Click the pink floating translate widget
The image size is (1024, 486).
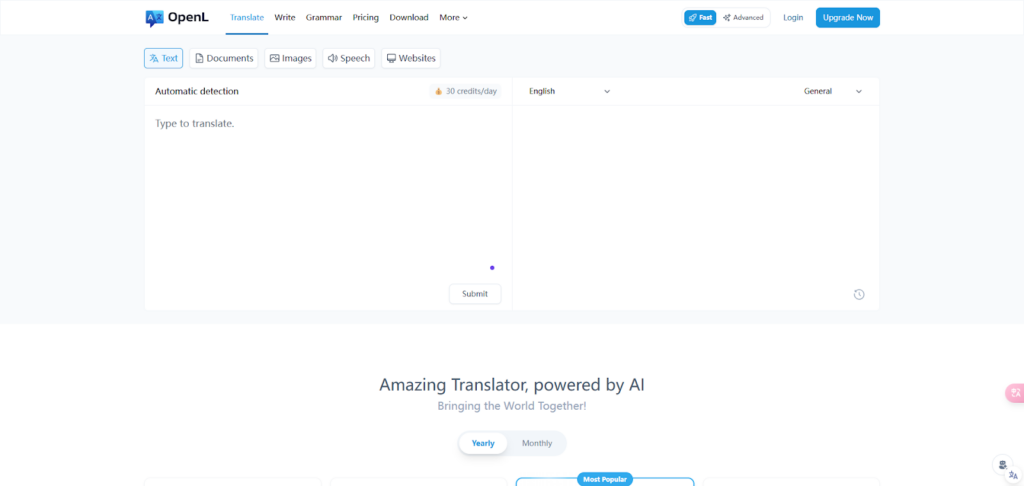tap(1014, 393)
